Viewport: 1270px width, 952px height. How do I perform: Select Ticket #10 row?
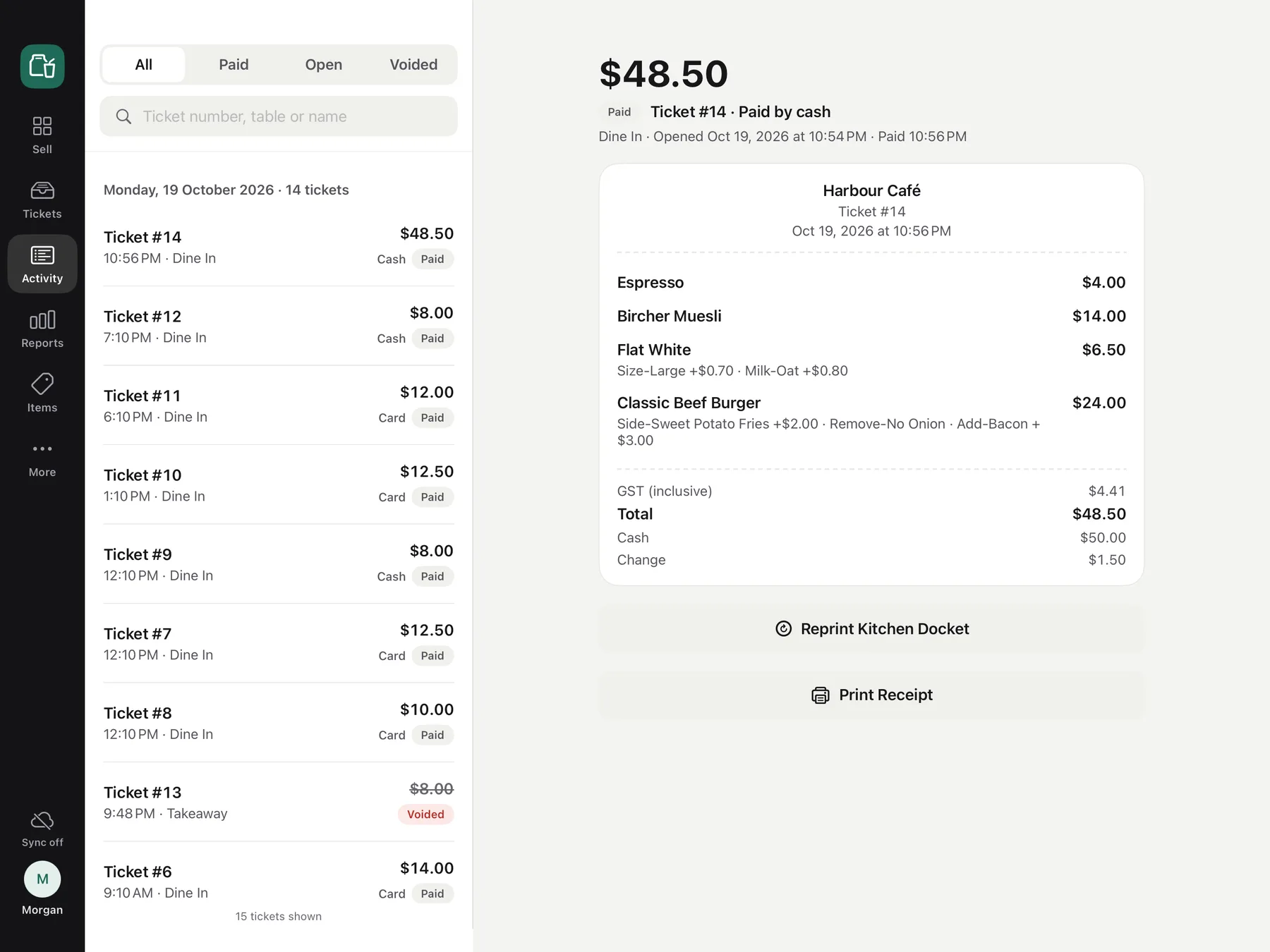pyautogui.click(x=279, y=484)
